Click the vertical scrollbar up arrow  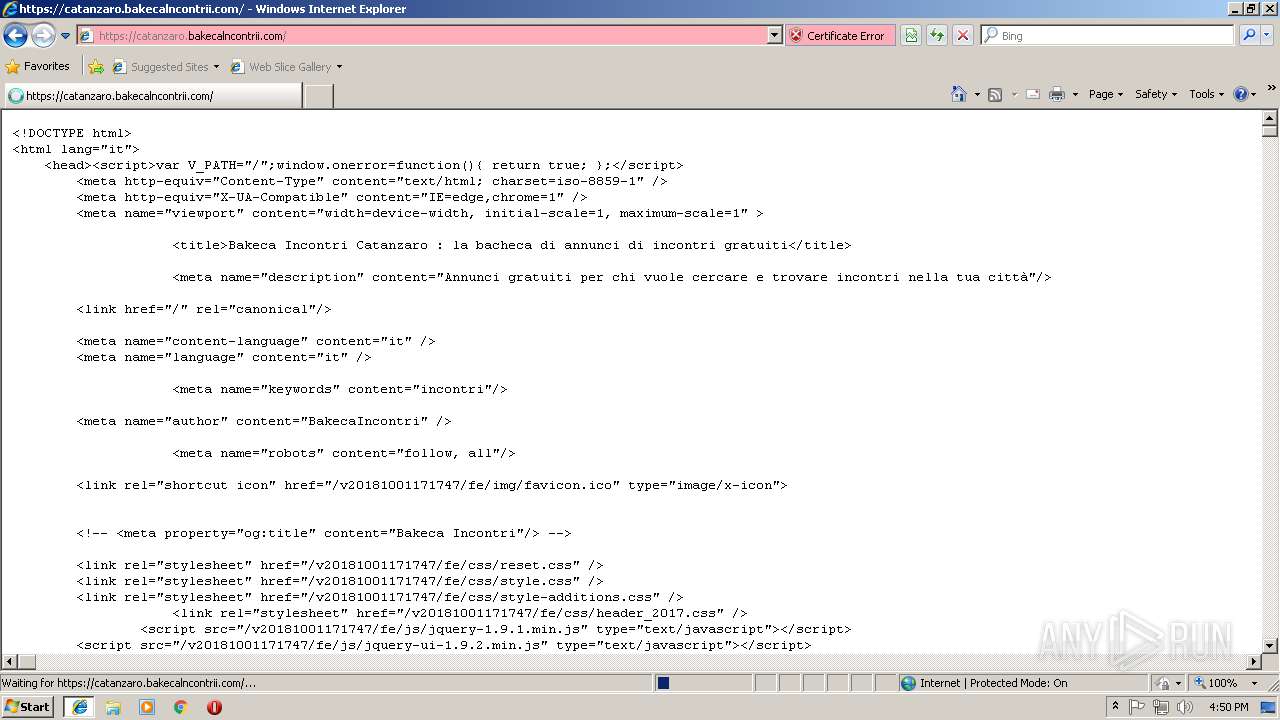(1270, 117)
